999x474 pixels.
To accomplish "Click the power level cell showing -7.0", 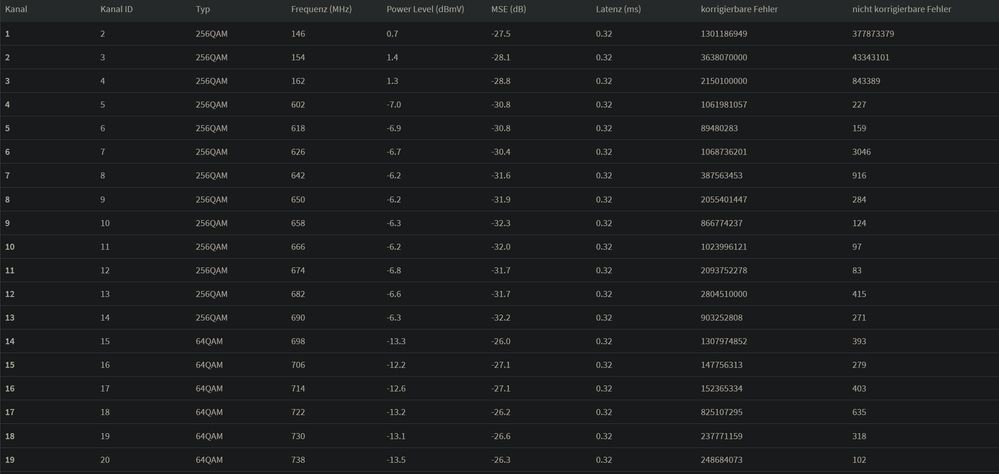I will [397, 105].
